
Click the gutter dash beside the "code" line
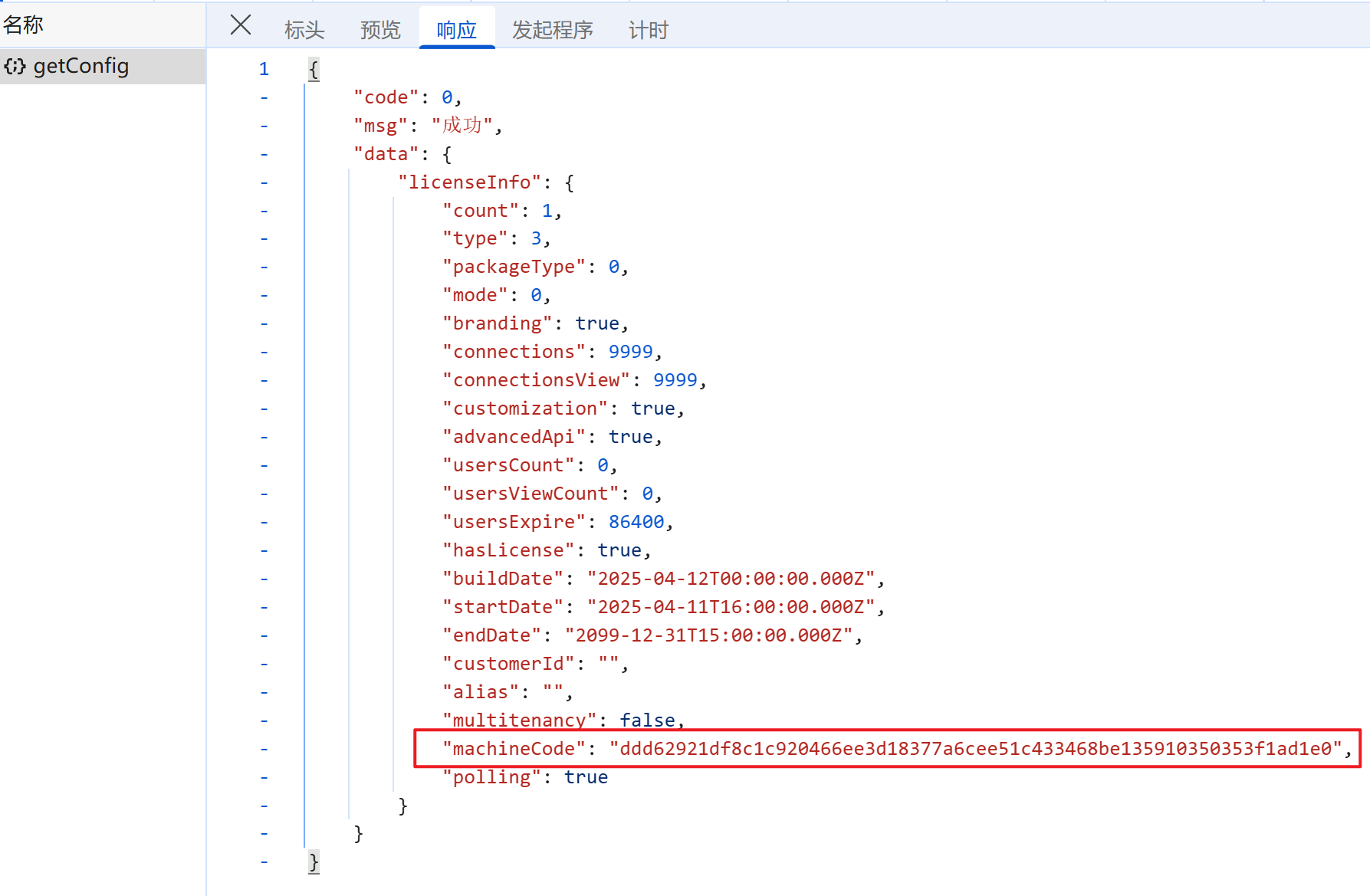[264, 97]
